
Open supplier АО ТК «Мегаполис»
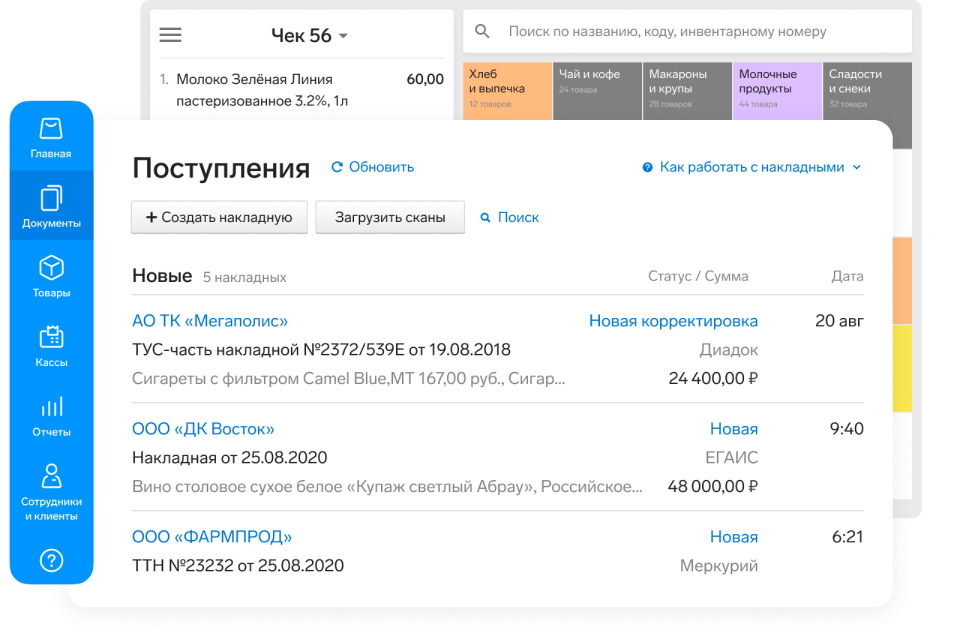[x=210, y=321]
